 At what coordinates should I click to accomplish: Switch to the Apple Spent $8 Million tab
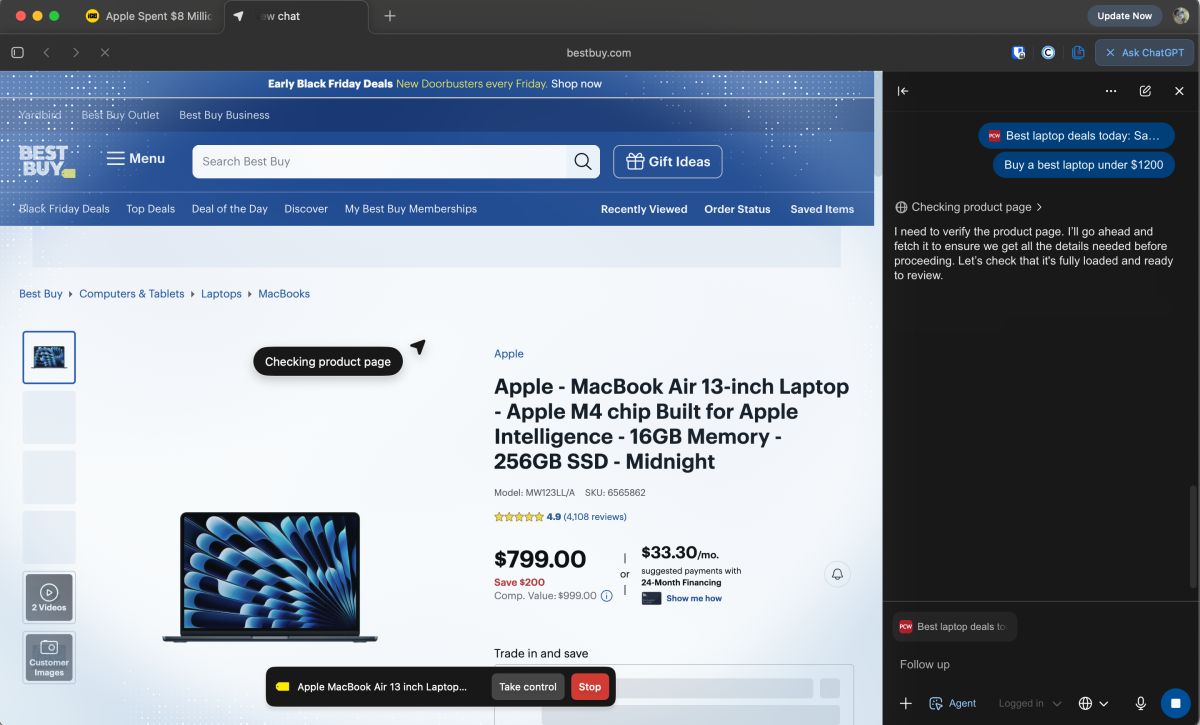point(149,16)
